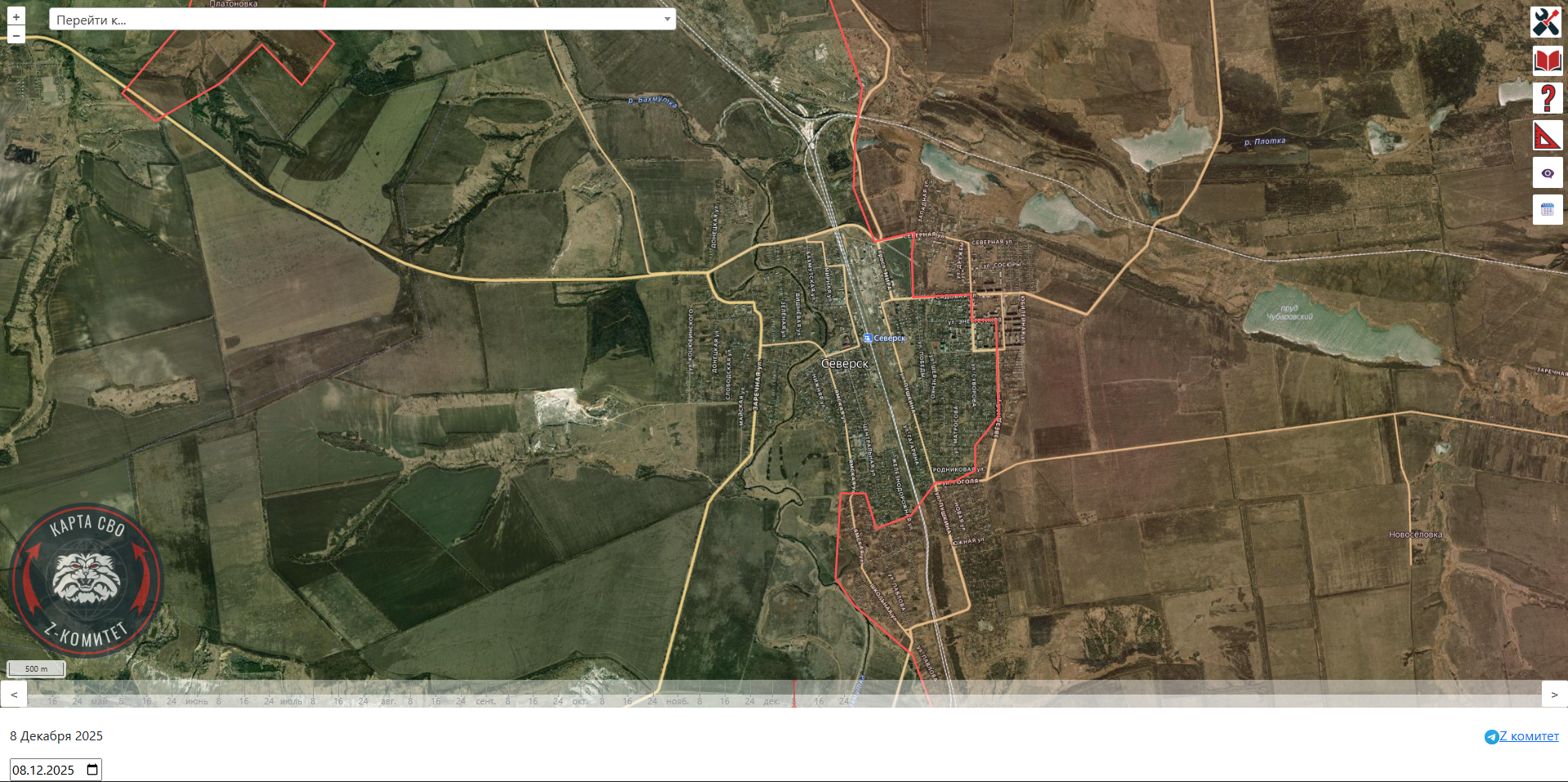Screen dimensions: 1568x782
Task: Zoom out with the minus button
Action: point(16,35)
